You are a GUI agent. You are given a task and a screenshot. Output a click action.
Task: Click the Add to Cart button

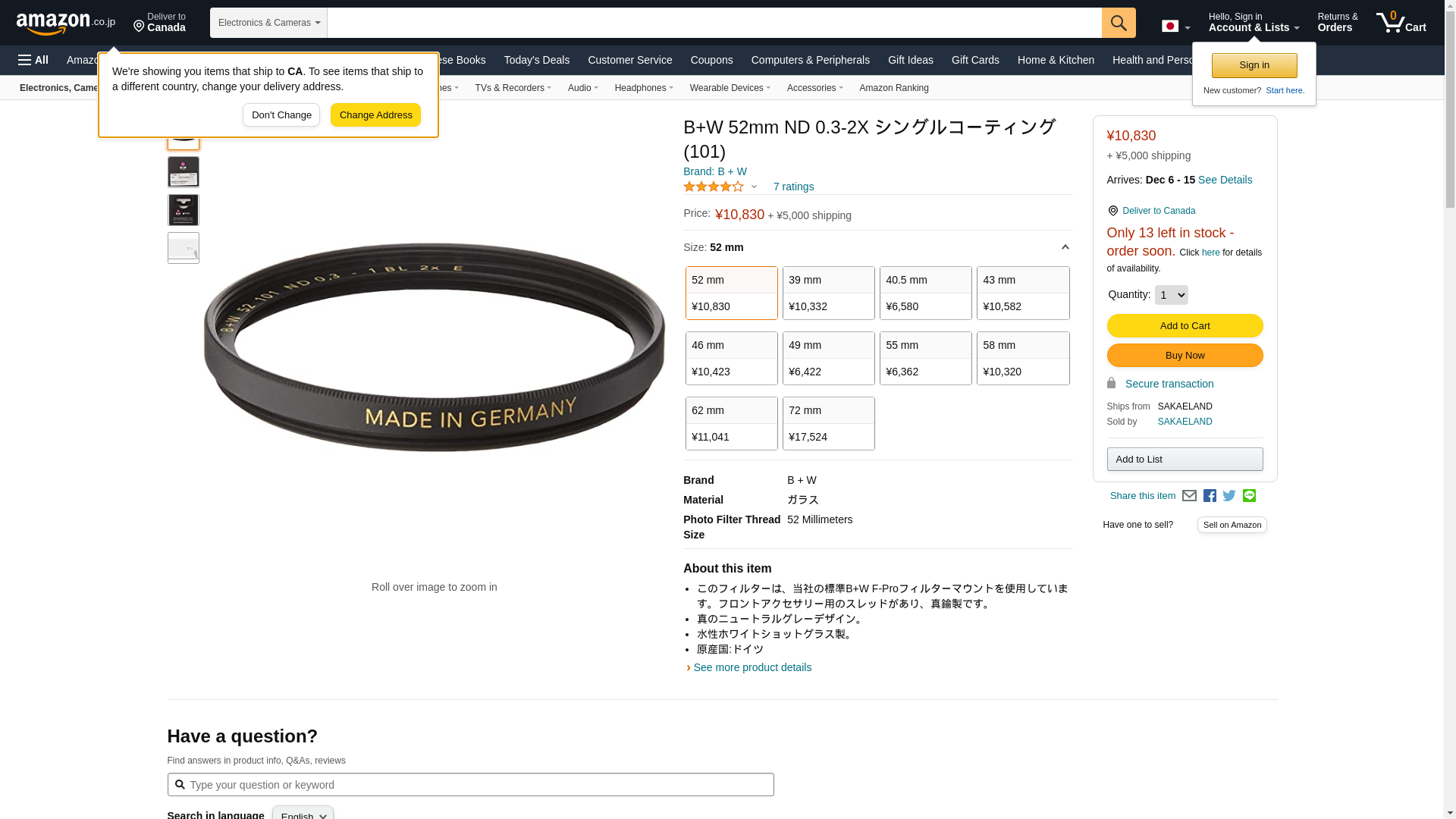tap(1185, 325)
